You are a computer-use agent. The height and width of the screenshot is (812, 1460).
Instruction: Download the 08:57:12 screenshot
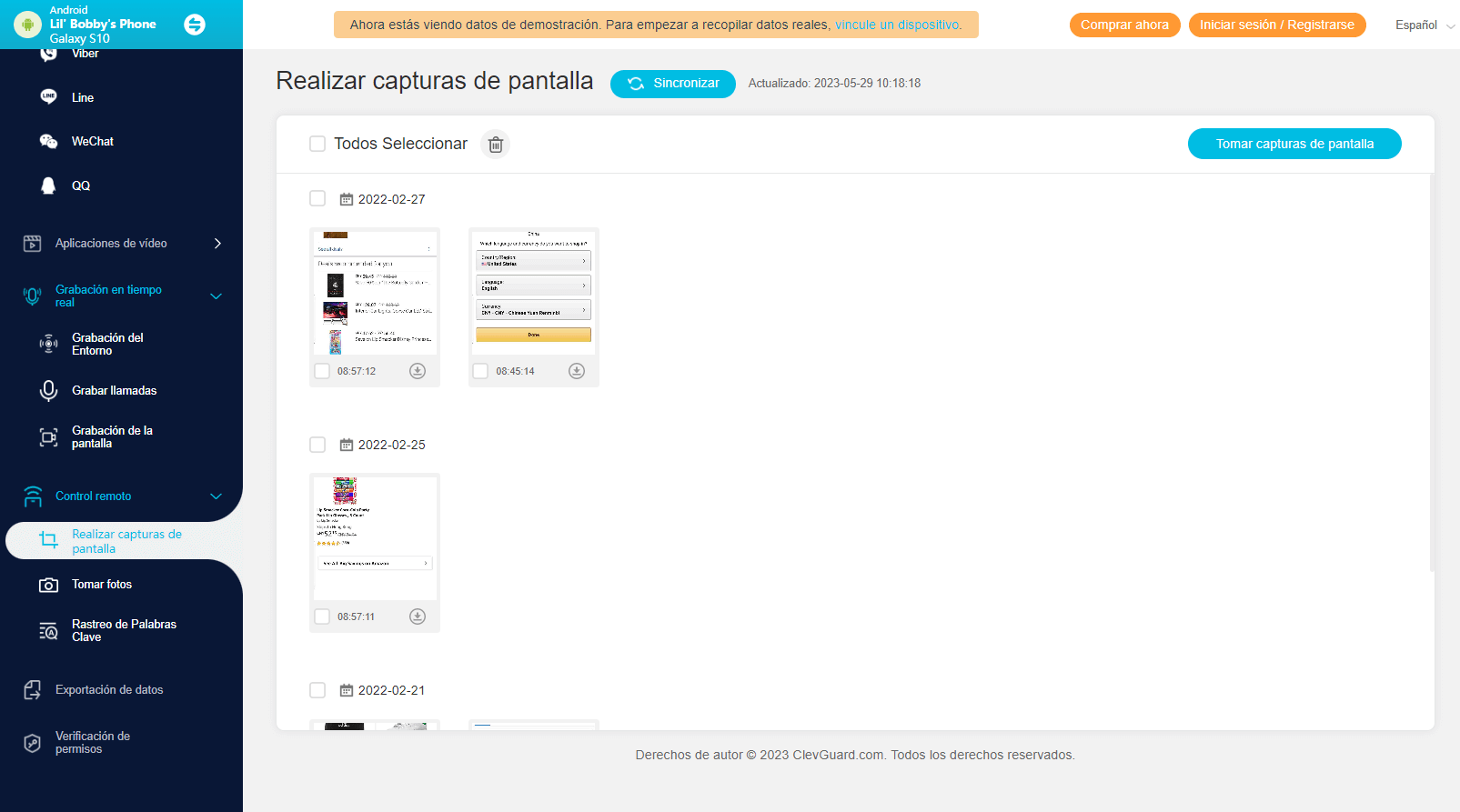click(418, 371)
